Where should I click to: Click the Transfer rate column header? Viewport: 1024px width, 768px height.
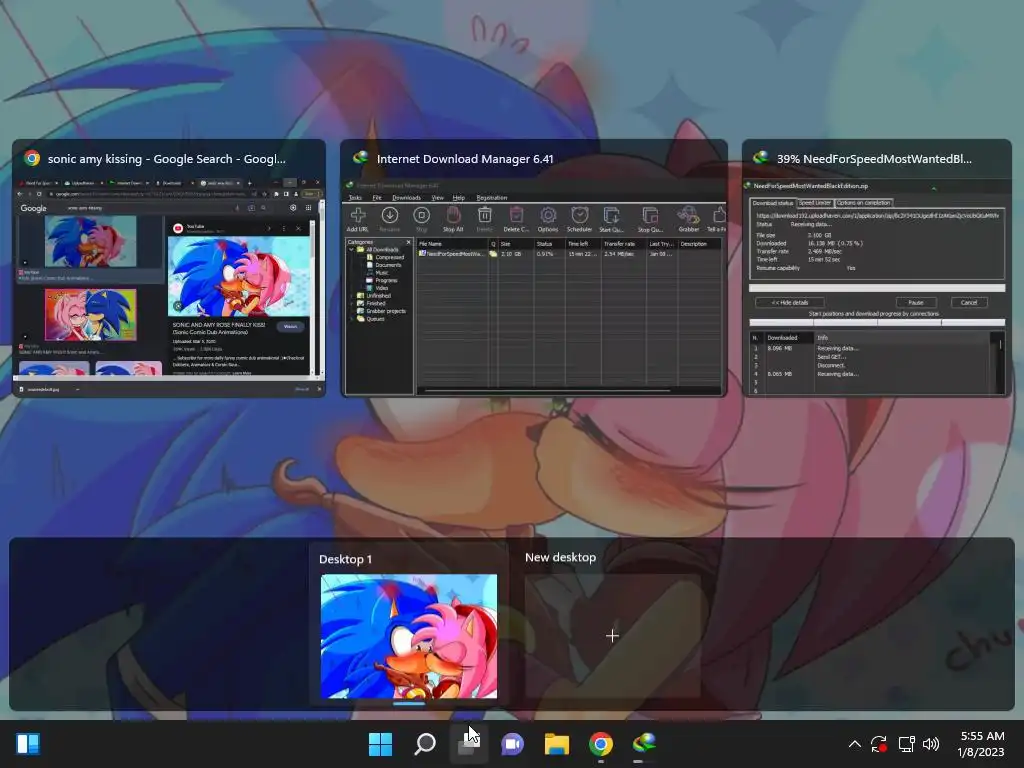624,244
